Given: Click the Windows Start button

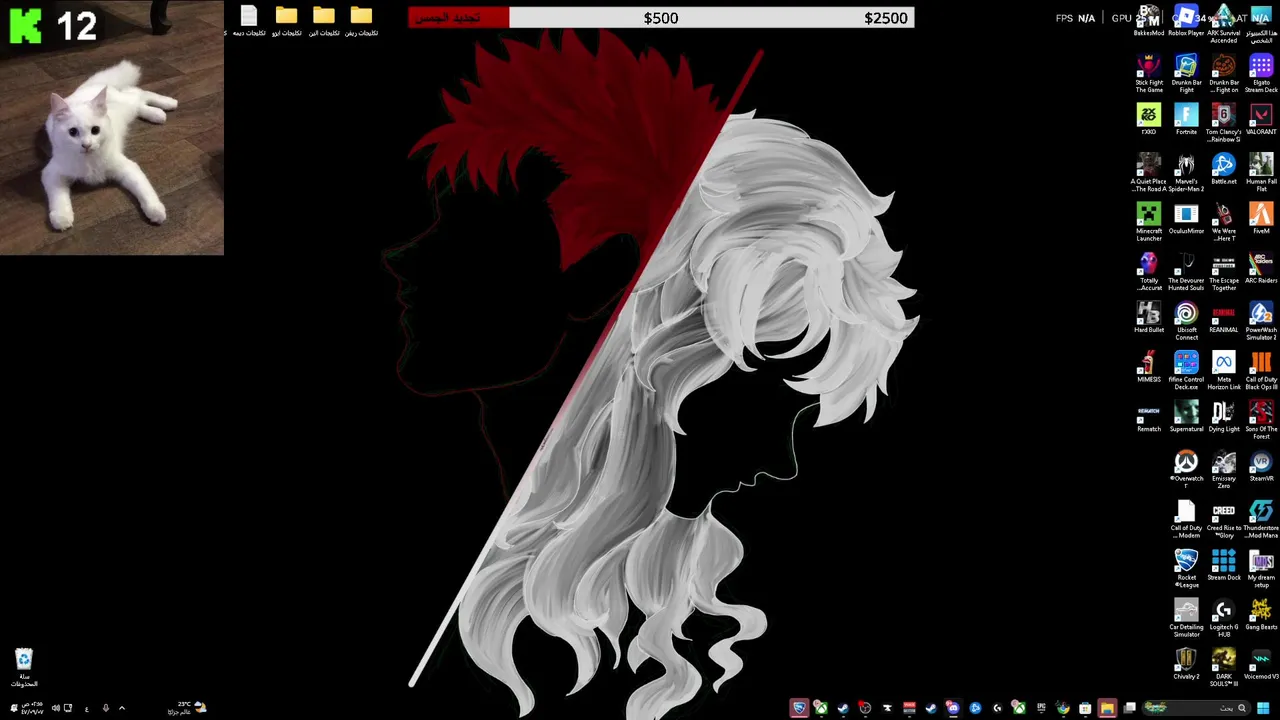Looking at the screenshot, I should point(1263,708).
